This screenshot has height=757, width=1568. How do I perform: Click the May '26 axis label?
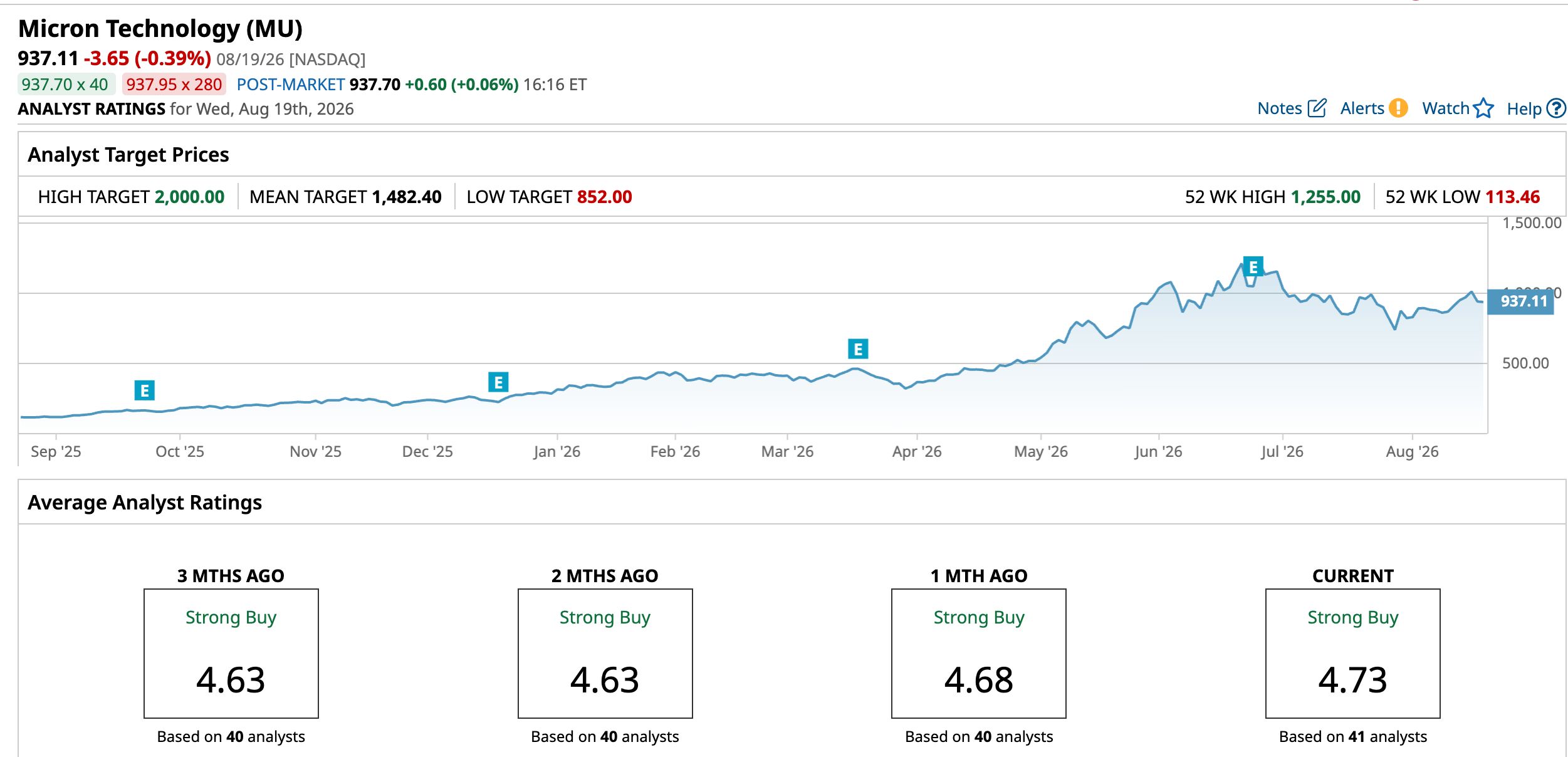point(1041,452)
